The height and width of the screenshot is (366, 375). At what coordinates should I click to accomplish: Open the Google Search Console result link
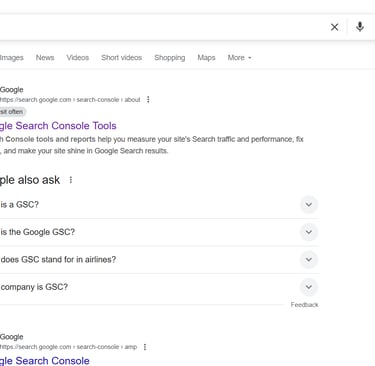pos(45,361)
